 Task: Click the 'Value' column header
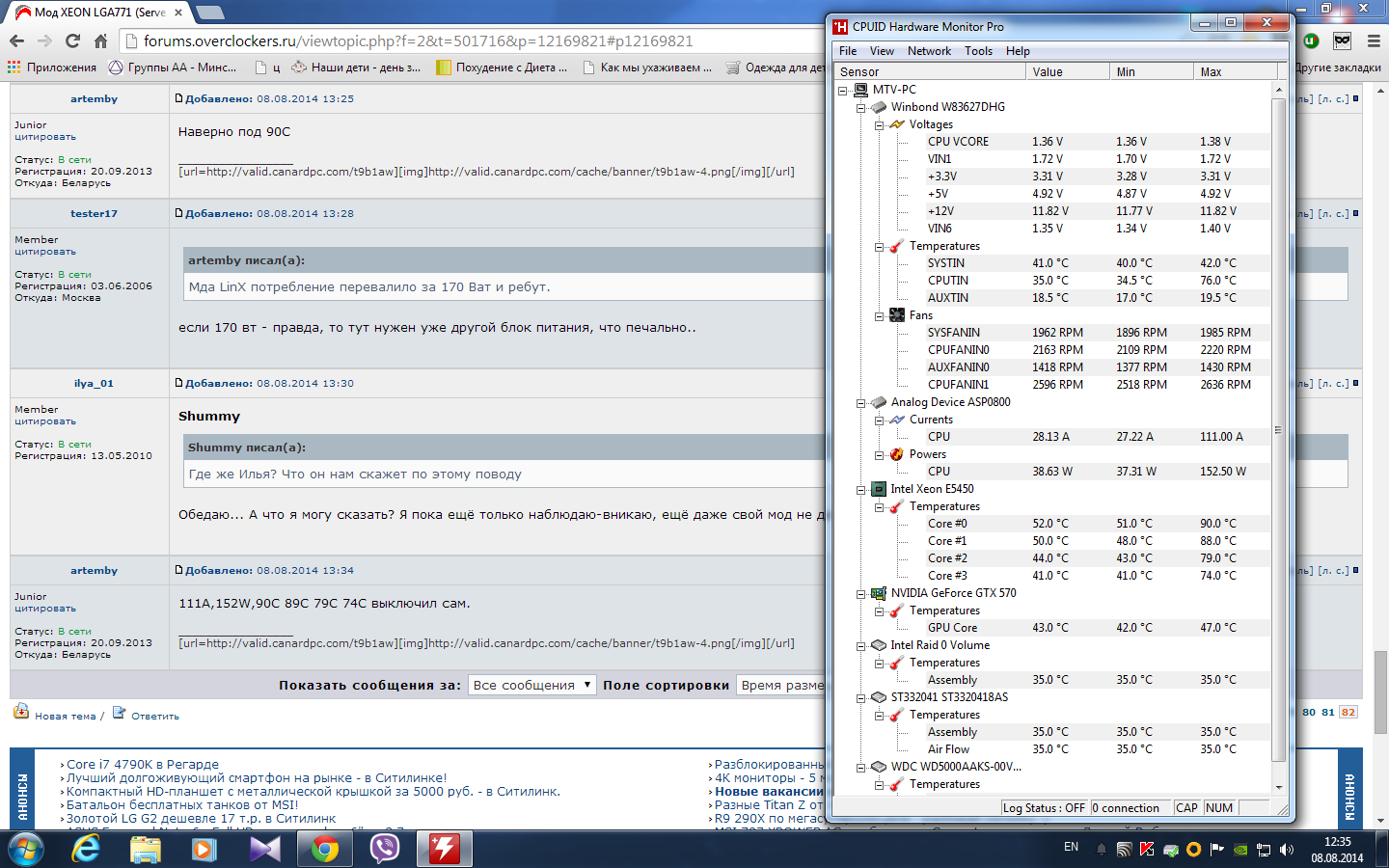tap(1068, 71)
